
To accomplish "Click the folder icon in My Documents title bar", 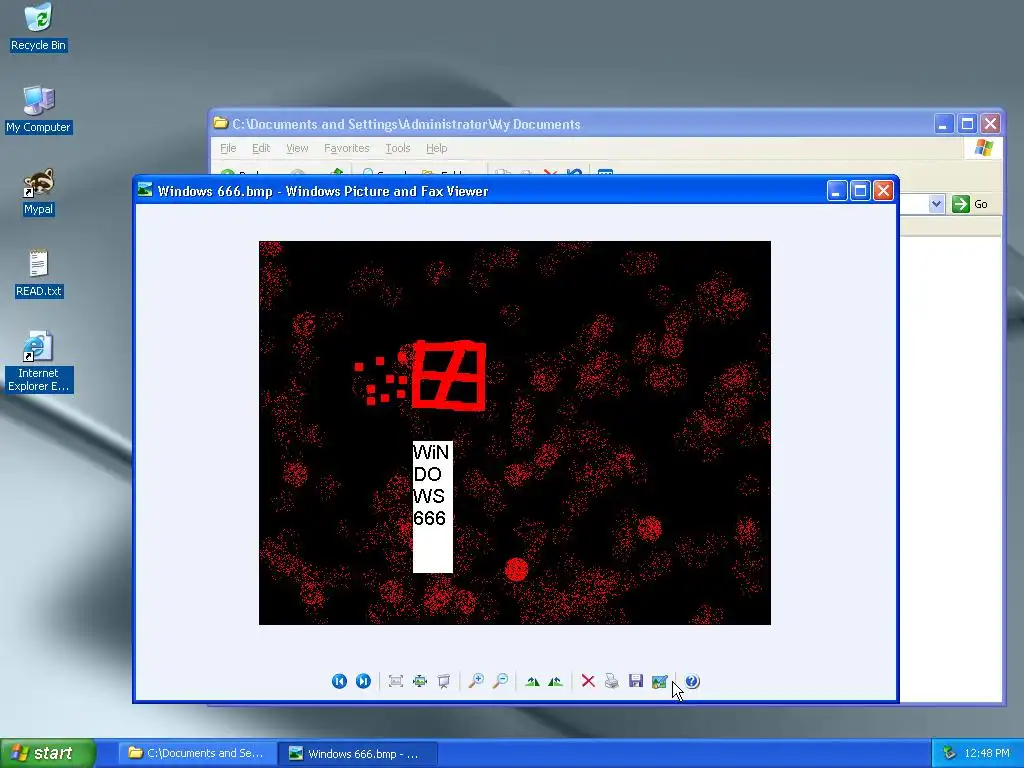I will [x=221, y=123].
